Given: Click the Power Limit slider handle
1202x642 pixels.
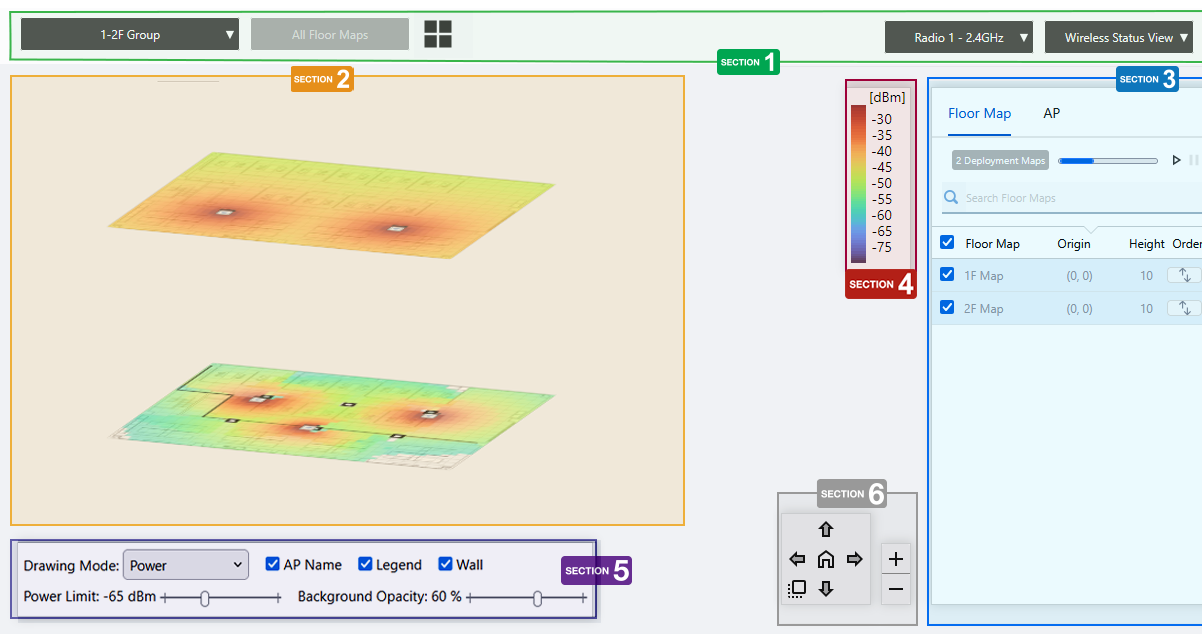Looking at the screenshot, I should click(205, 598).
